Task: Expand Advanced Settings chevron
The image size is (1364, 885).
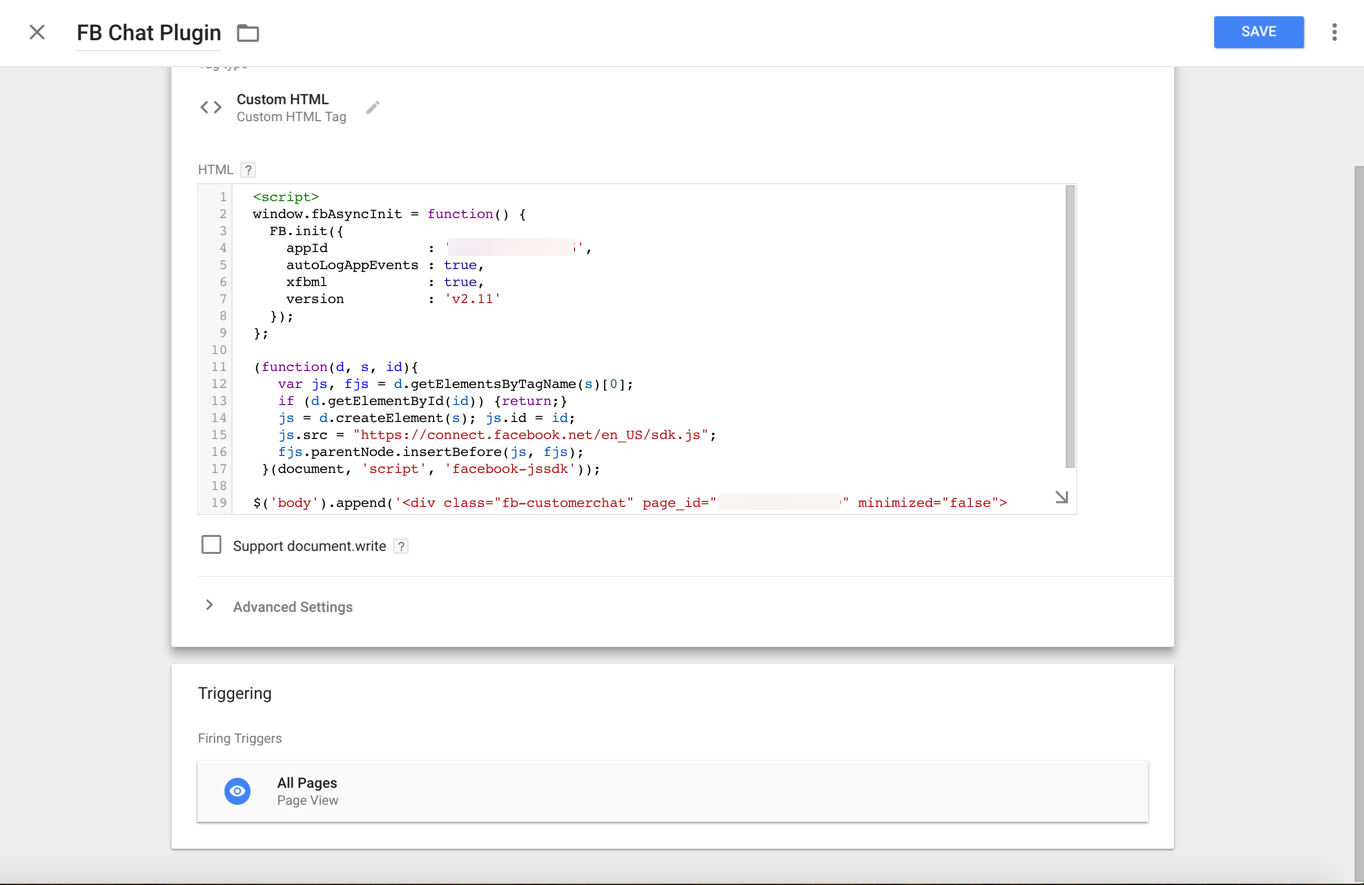Action: click(x=209, y=605)
